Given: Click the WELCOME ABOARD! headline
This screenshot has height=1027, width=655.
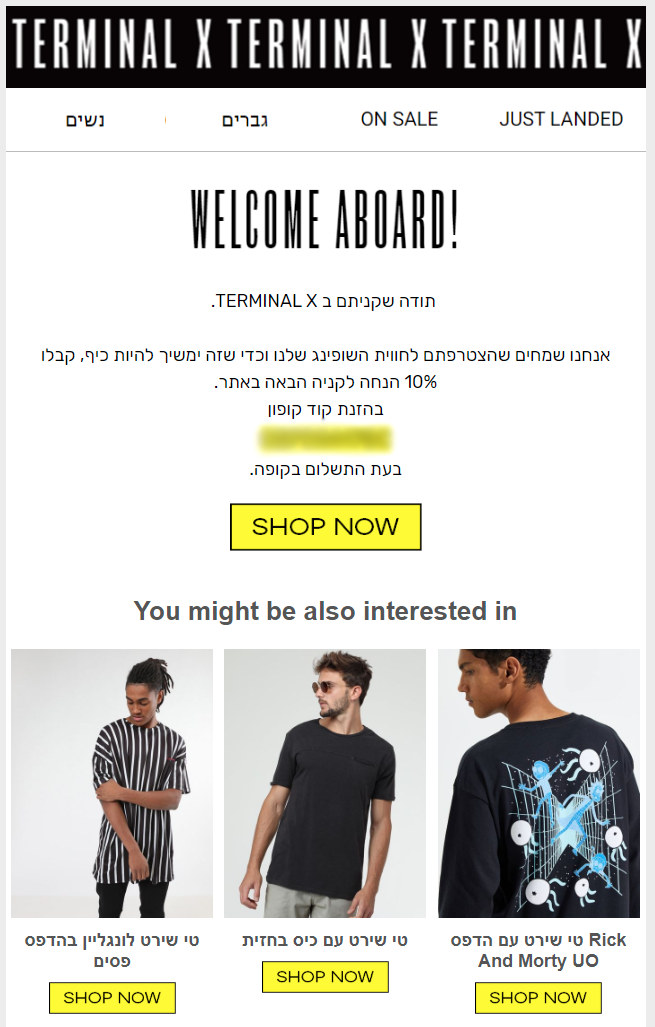Looking at the screenshot, I should (326, 219).
